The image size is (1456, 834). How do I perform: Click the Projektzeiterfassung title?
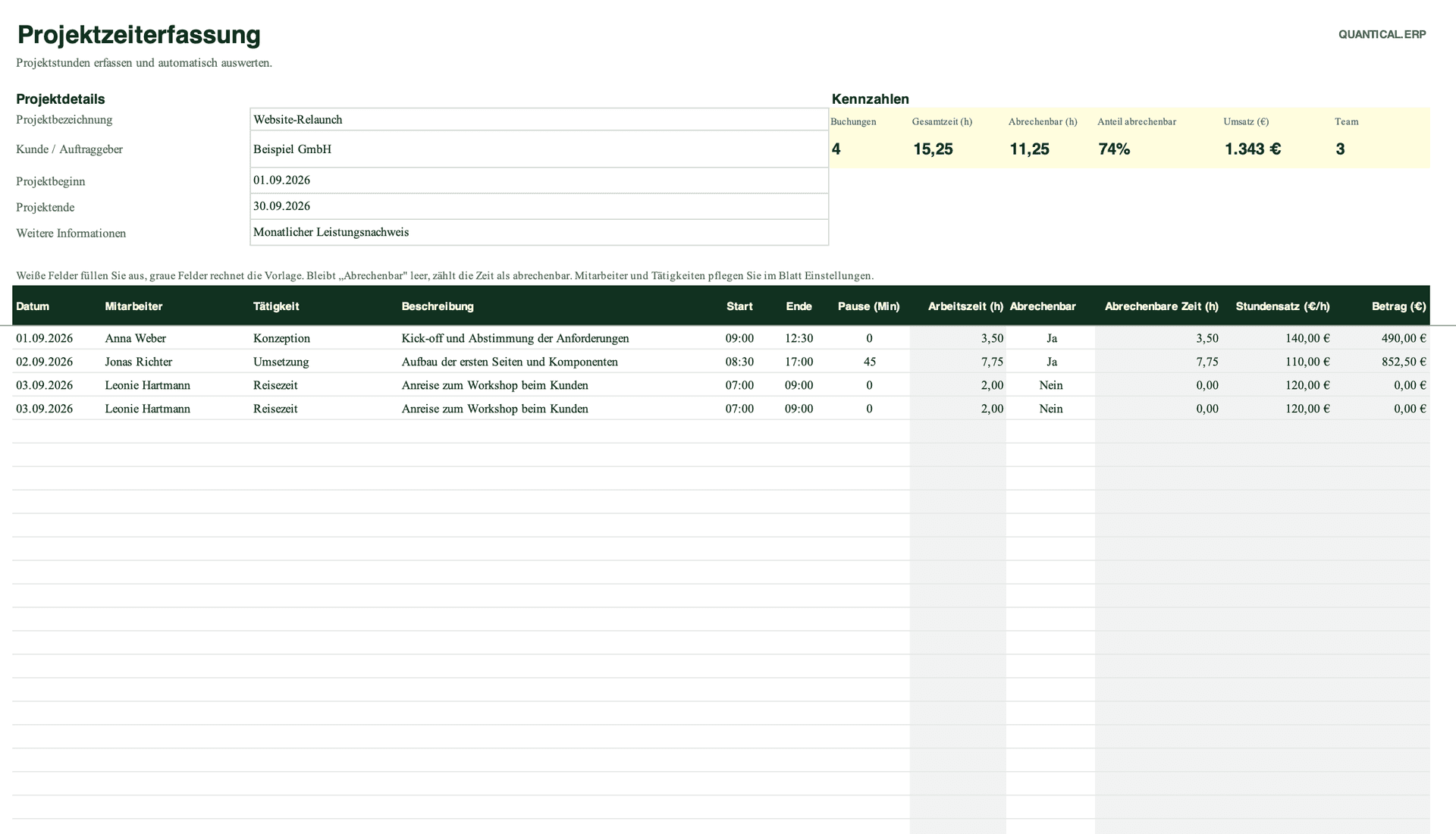(x=139, y=35)
